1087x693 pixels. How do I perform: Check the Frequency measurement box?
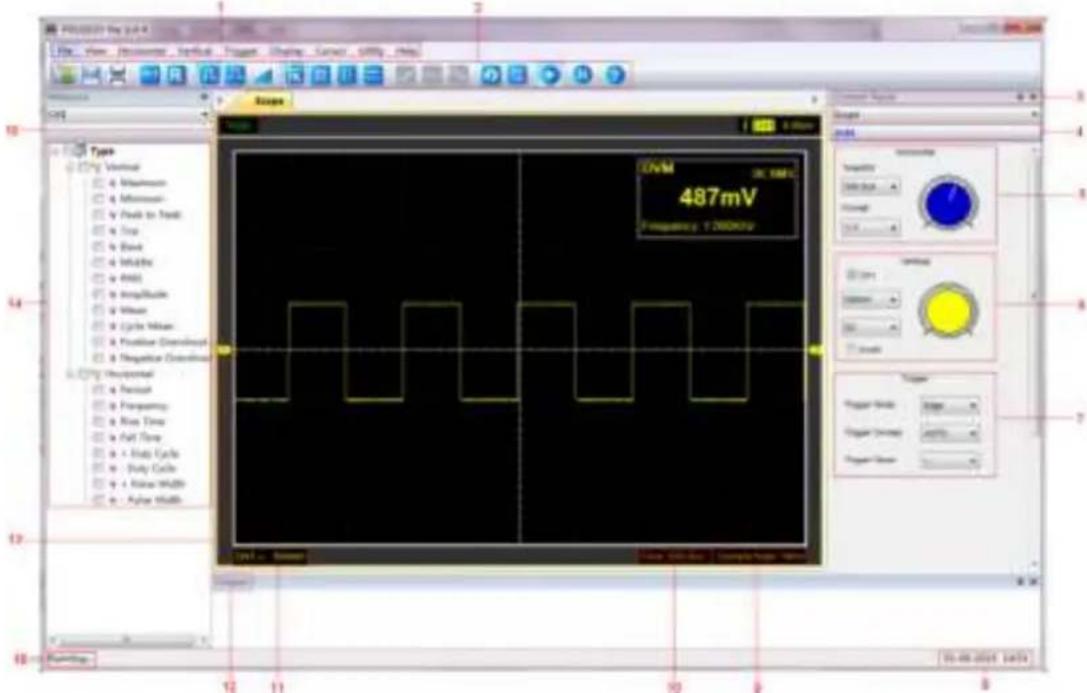pyautogui.click(x=98, y=406)
